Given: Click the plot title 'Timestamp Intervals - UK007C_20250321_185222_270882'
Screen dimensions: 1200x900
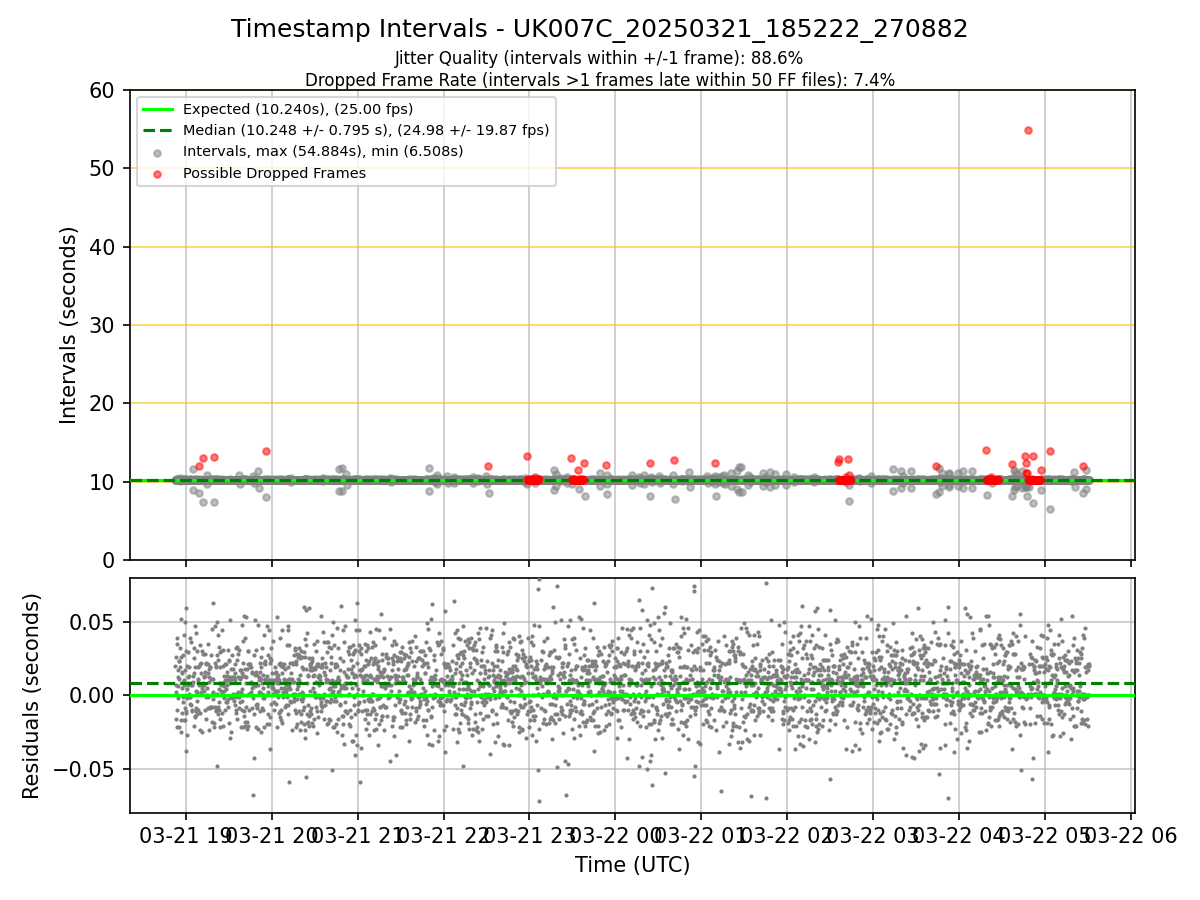Looking at the screenshot, I should 599,29.
